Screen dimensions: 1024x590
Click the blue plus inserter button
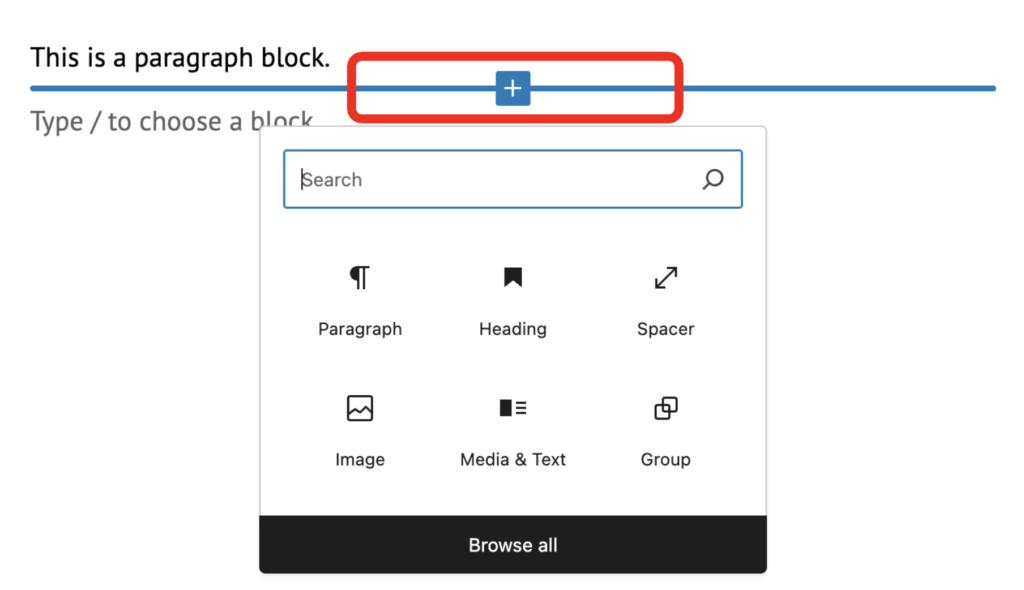512,88
